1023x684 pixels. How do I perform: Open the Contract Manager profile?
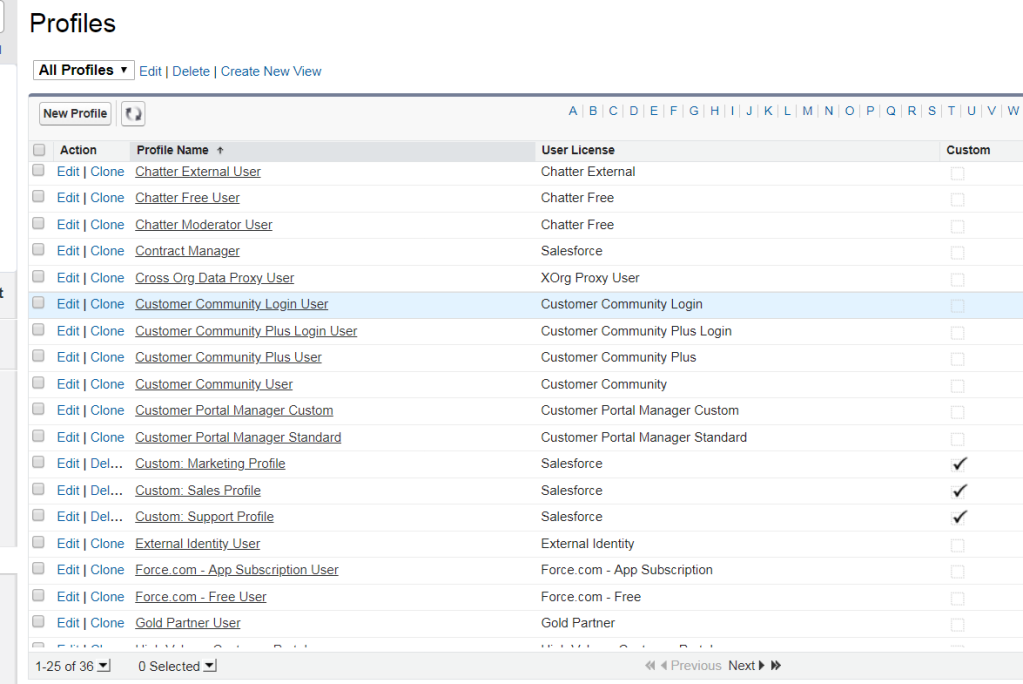point(187,251)
